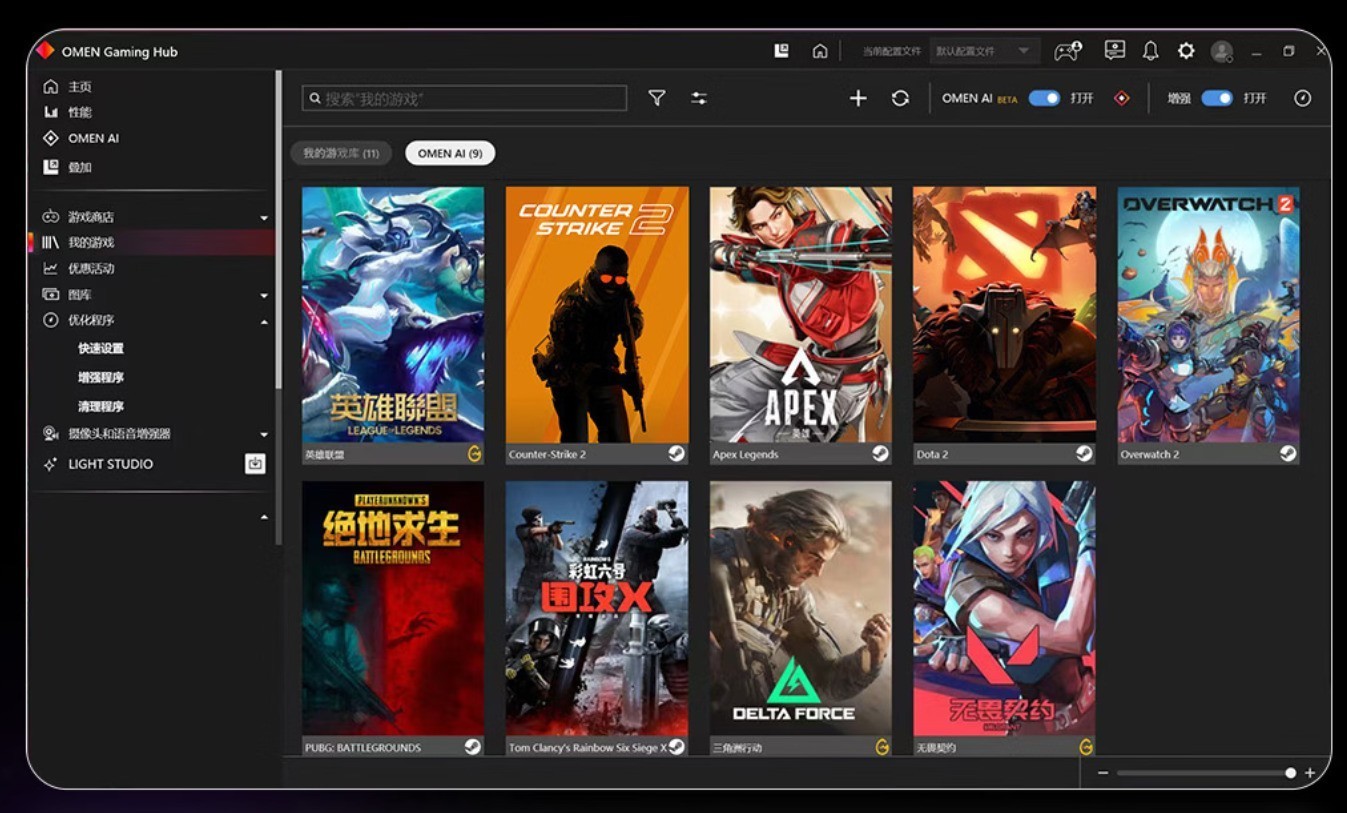Screen dimensions: 1347x813
Task: Click the home icon in the title bar
Action: 820,51
